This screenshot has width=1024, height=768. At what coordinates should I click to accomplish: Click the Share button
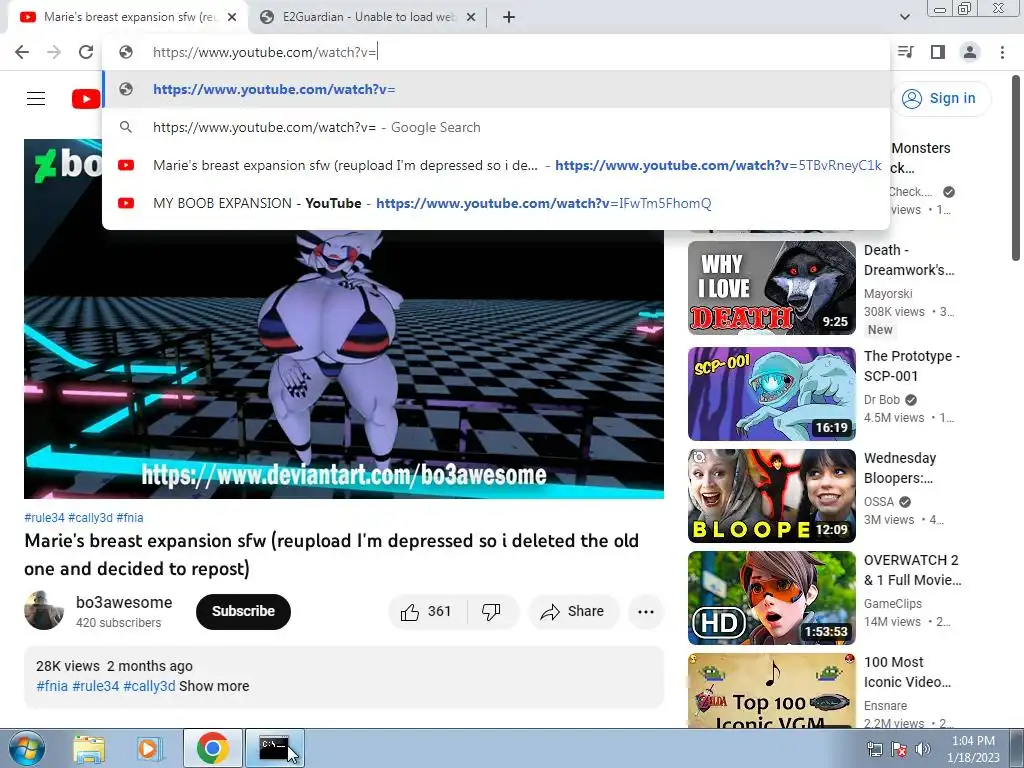(572, 612)
